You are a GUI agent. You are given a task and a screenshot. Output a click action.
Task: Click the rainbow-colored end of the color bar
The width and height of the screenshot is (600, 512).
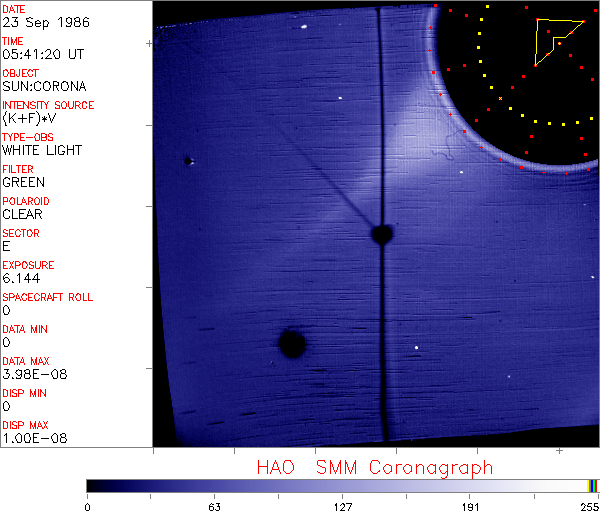(x=593, y=485)
